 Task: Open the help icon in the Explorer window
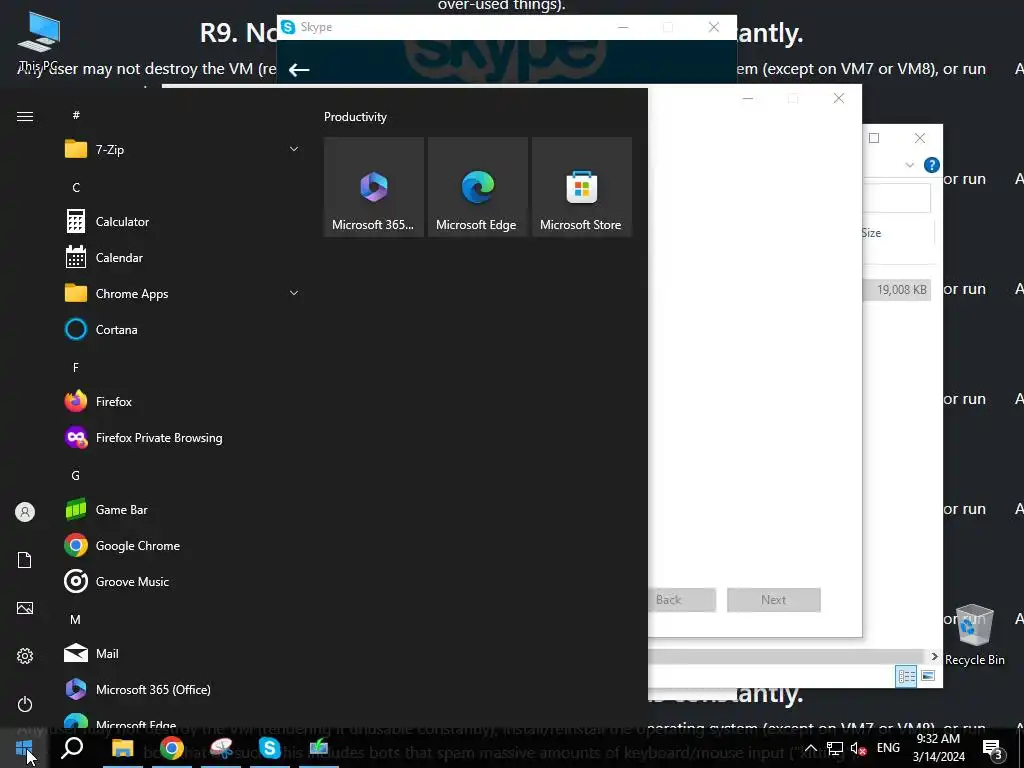(x=932, y=165)
